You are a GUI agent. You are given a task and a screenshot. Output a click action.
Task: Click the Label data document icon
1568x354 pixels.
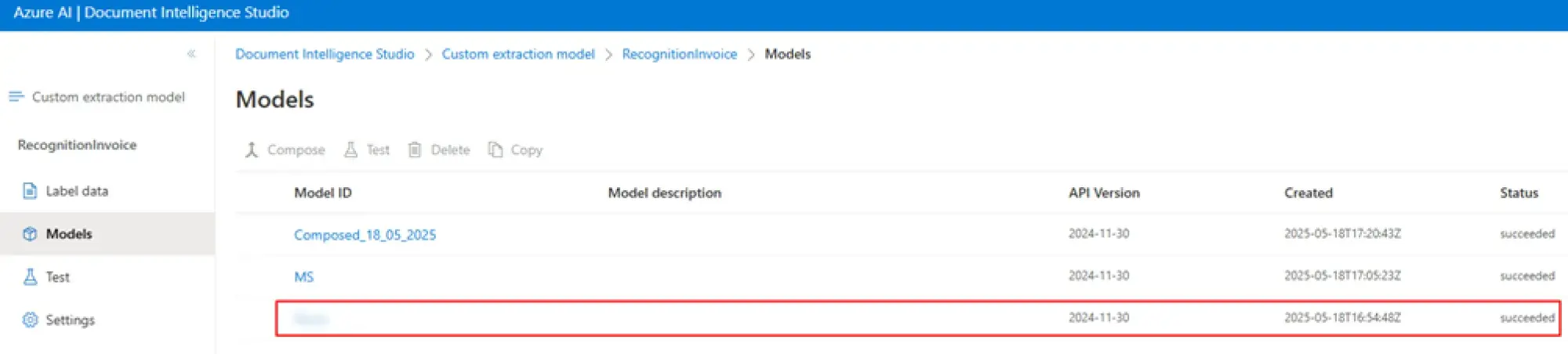pos(30,191)
